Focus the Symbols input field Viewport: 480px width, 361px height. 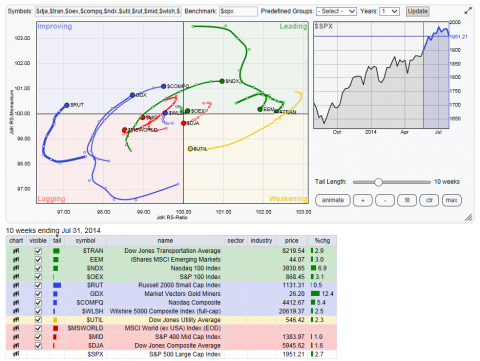pyautogui.click(x=108, y=11)
